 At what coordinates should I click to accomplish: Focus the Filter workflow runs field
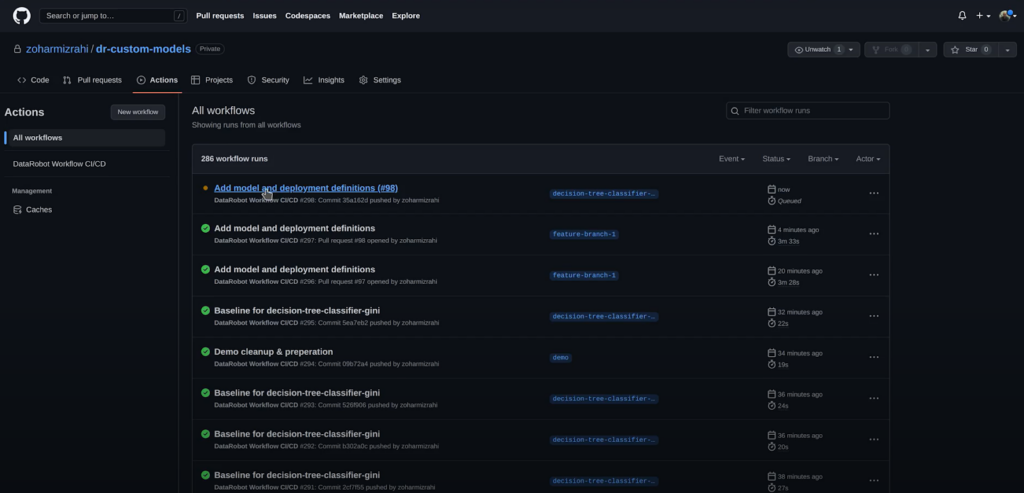pos(808,111)
